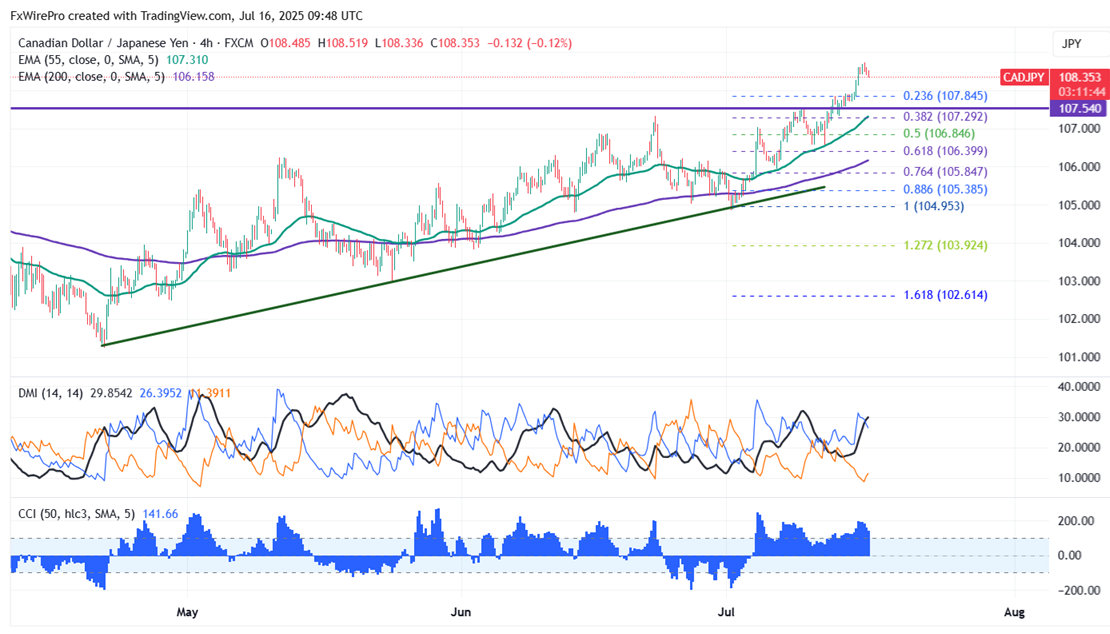This screenshot has width=1110, height=634.
Task: Click the H108.519 high price value
Action: coord(343,43)
